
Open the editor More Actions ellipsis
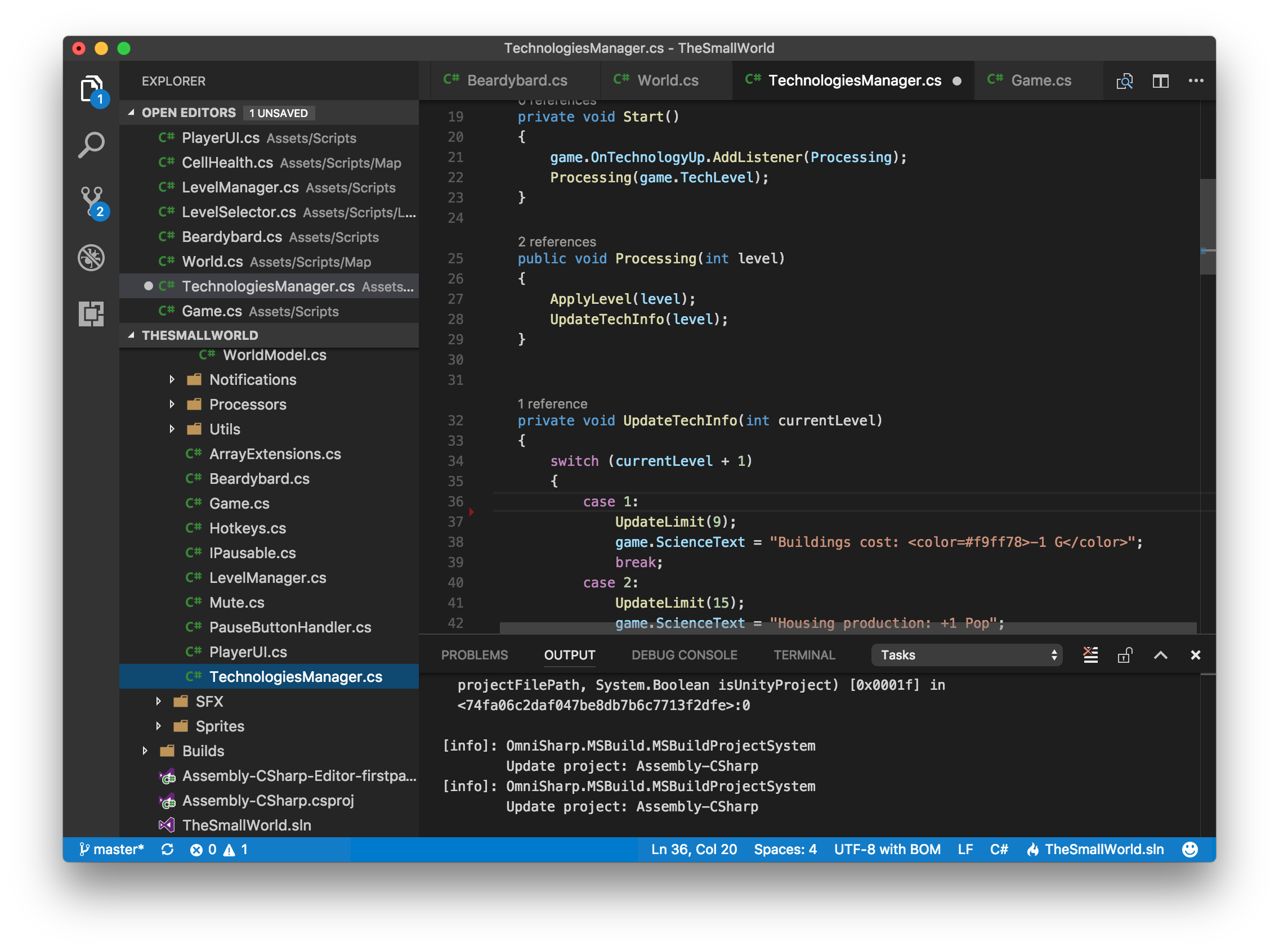coord(1196,80)
